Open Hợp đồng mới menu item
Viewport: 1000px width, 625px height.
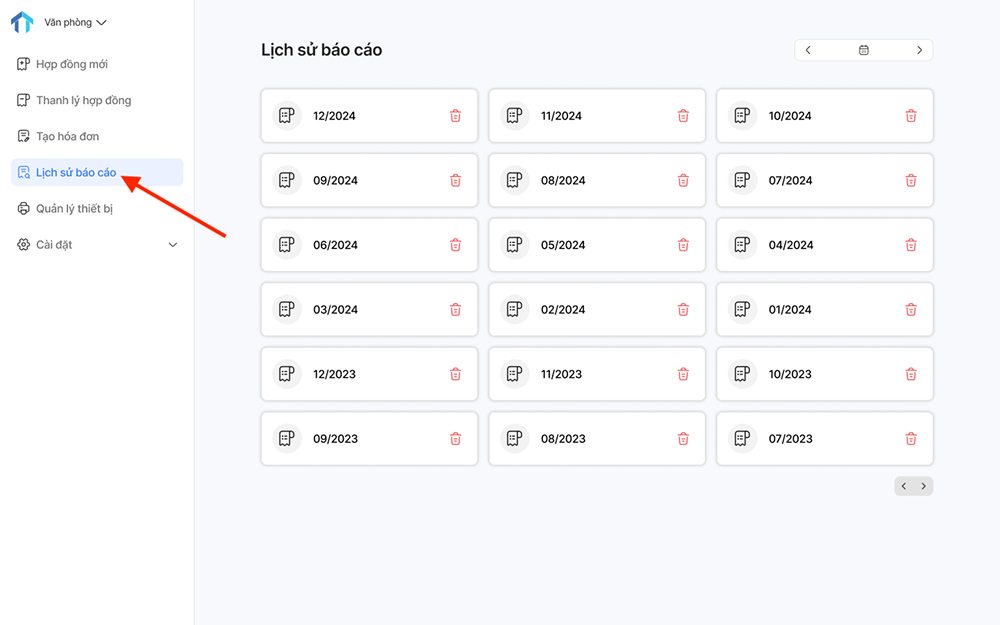72,64
